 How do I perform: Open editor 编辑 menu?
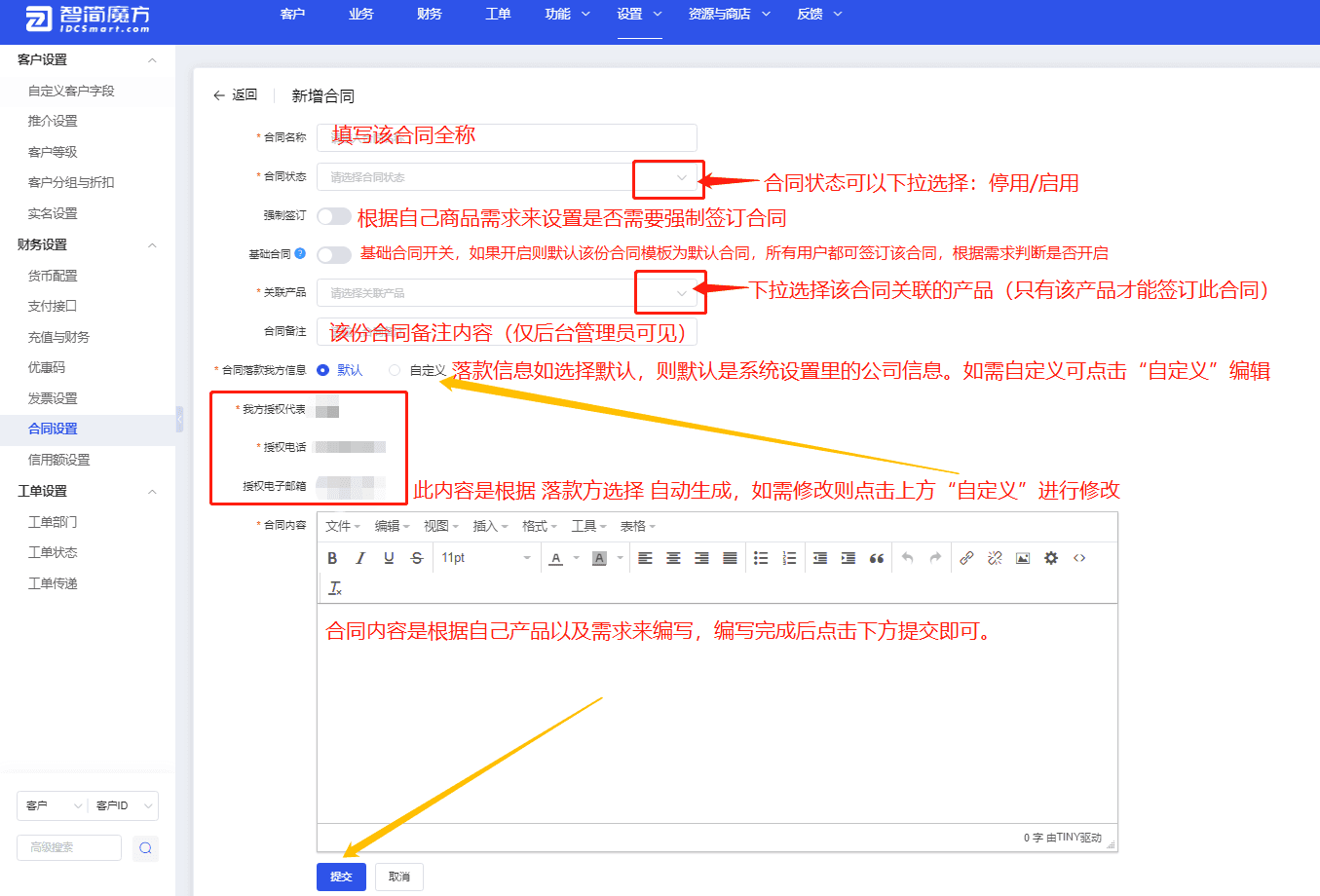click(392, 526)
